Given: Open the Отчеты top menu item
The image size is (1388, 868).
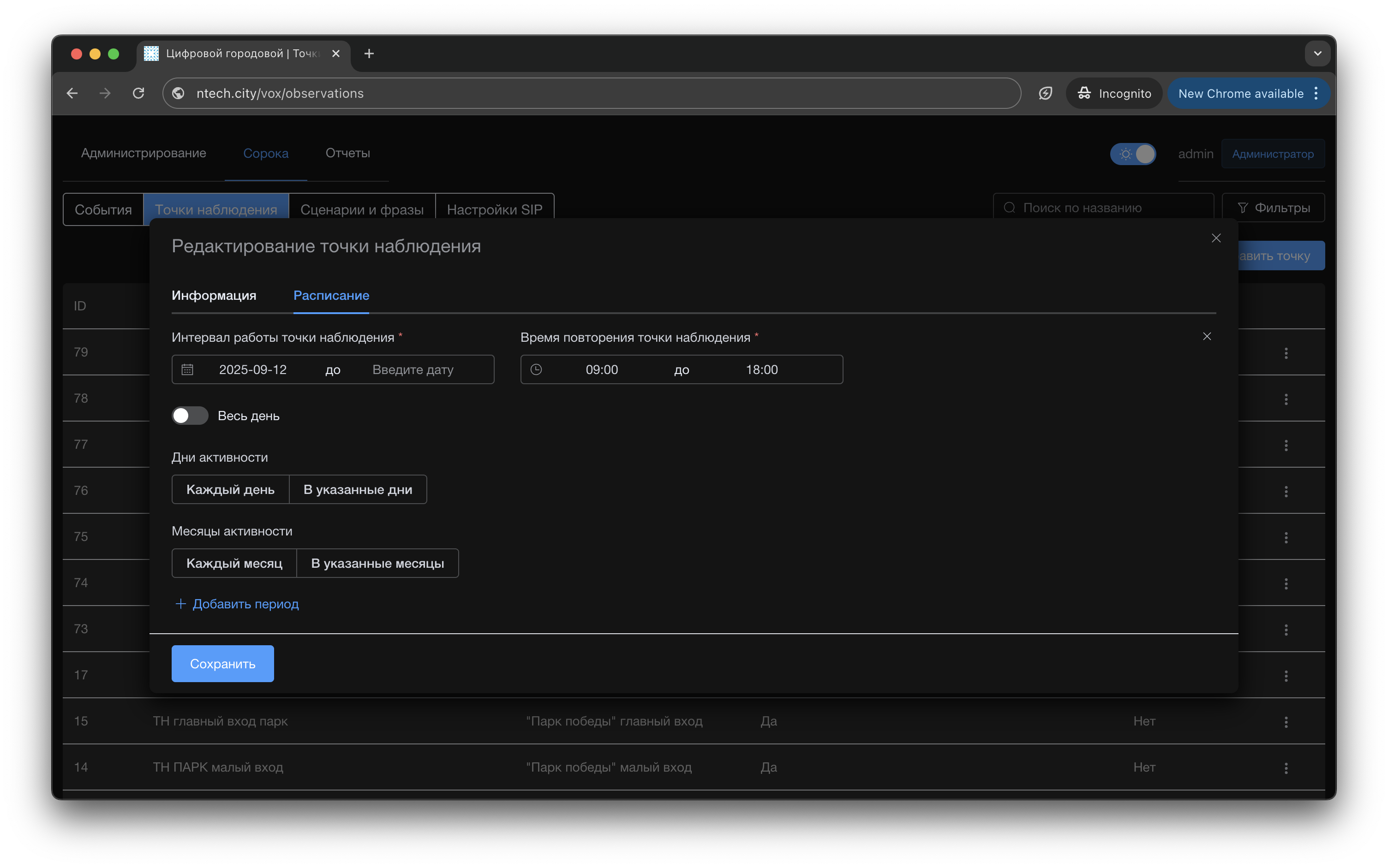Looking at the screenshot, I should pyautogui.click(x=347, y=153).
